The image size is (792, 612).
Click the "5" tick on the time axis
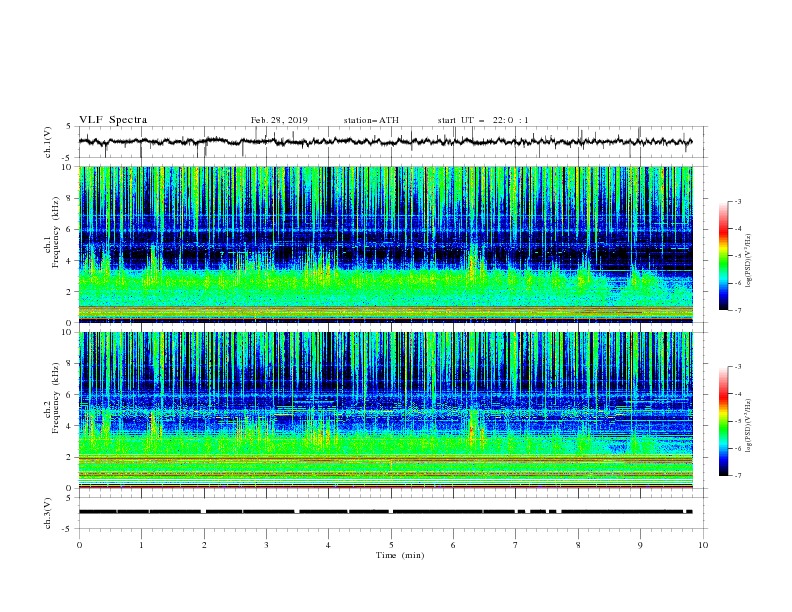pos(391,545)
